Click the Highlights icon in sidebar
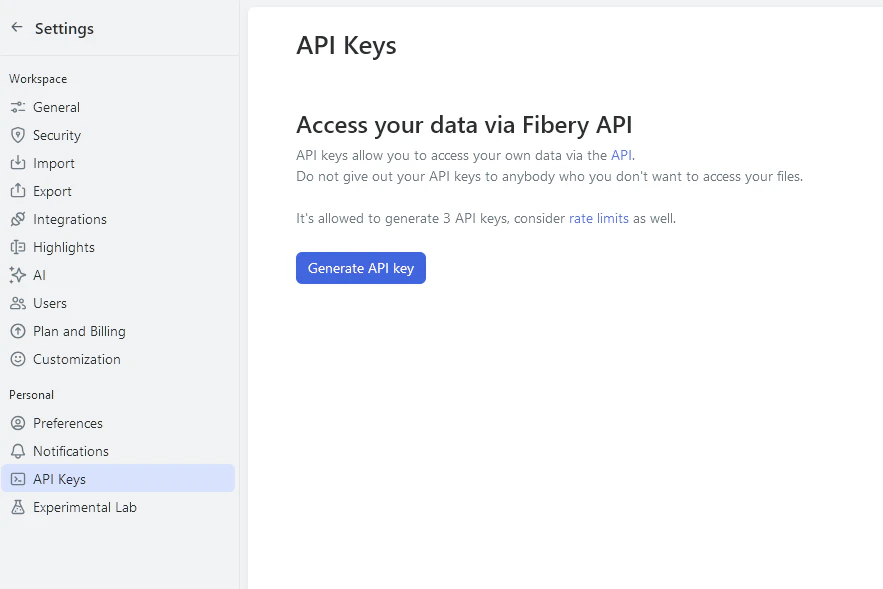Screen dimensions: 883x589 click(x=17, y=247)
